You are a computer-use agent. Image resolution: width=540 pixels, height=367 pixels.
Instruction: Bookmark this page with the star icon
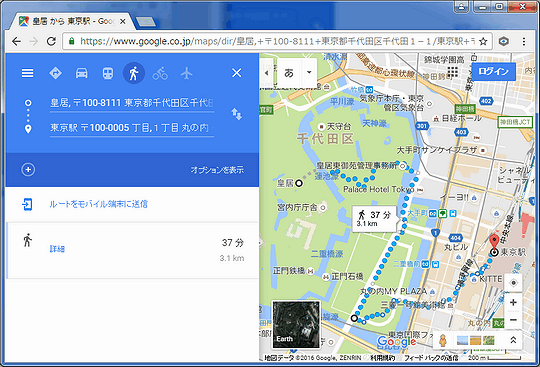pyautogui.click(x=483, y=42)
